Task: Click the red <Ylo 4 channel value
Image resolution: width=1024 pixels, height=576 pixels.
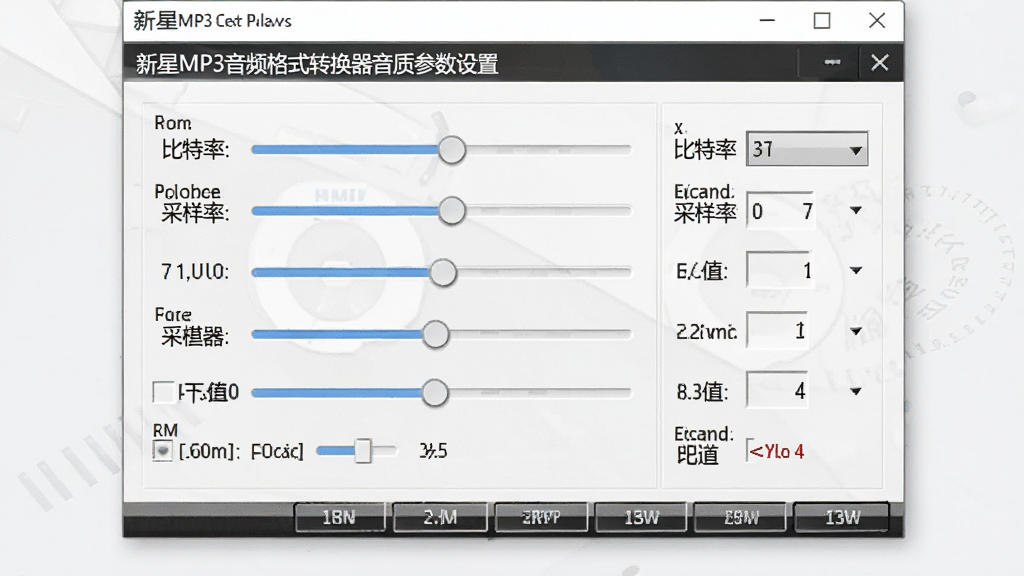Action: tap(776, 451)
